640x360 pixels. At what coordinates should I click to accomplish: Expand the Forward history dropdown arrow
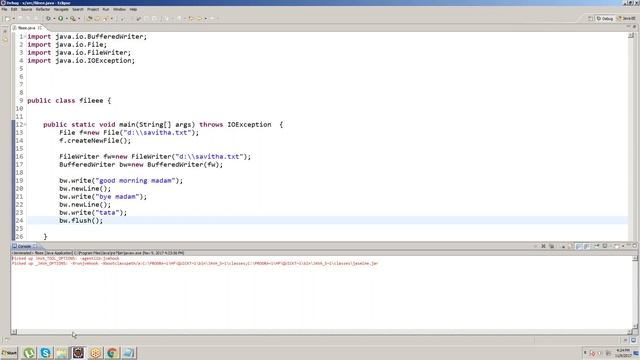pyautogui.click(x=206, y=18)
